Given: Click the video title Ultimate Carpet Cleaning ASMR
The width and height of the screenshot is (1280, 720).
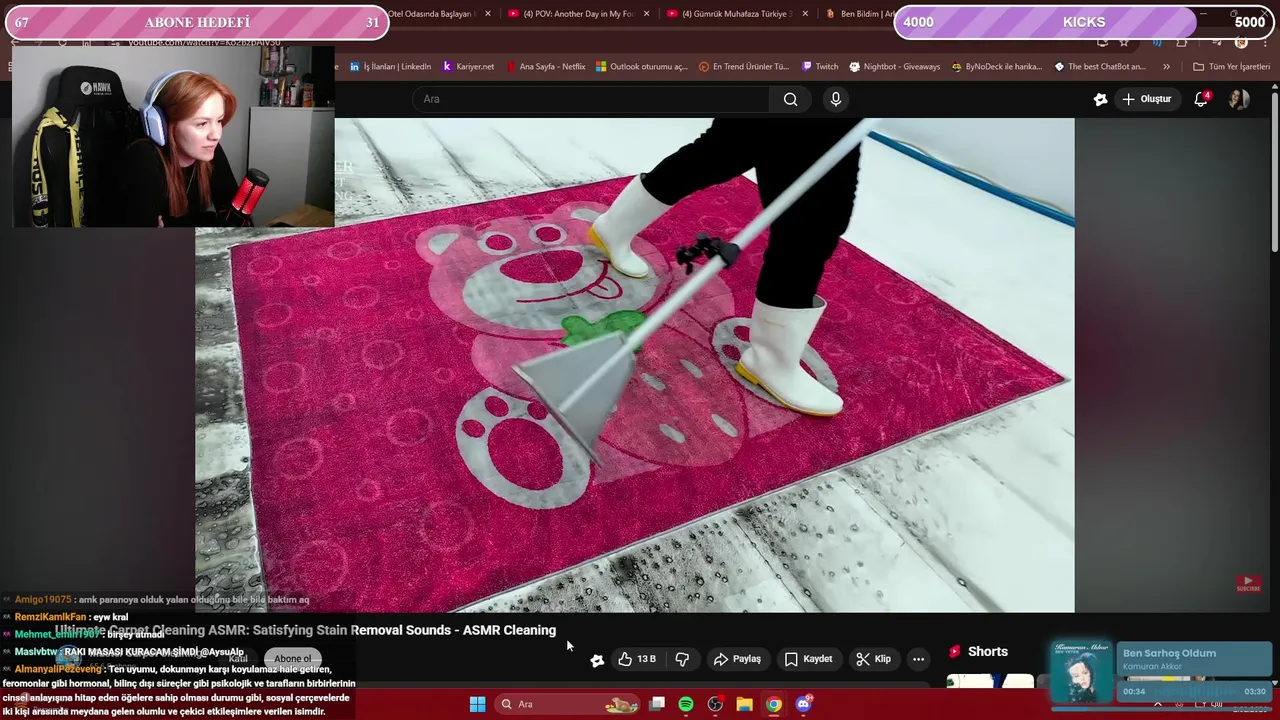Looking at the screenshot, I should (305, 630).
